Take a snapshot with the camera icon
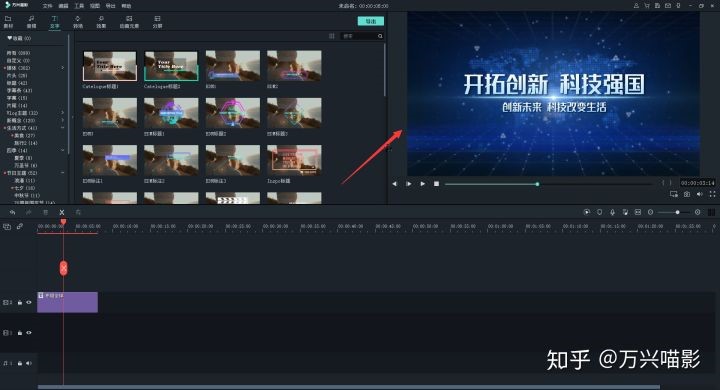 click(x=687, y=194)
